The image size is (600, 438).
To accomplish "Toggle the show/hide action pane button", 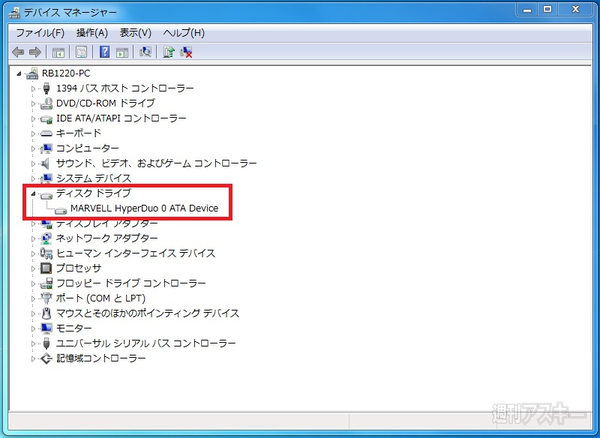I will point(122,52).
